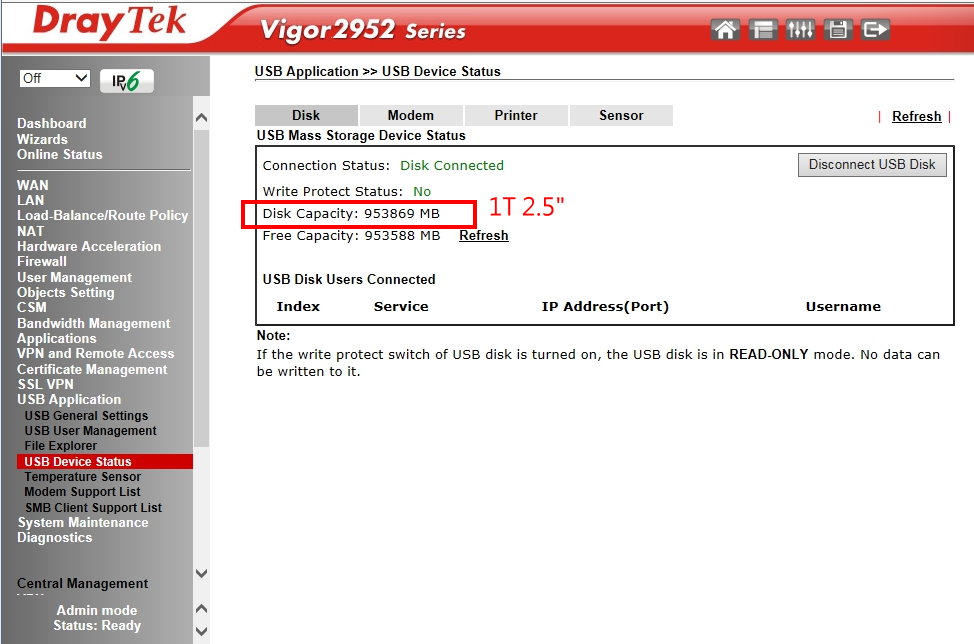
Task: Click the Username column header
Action: (843, 306)
